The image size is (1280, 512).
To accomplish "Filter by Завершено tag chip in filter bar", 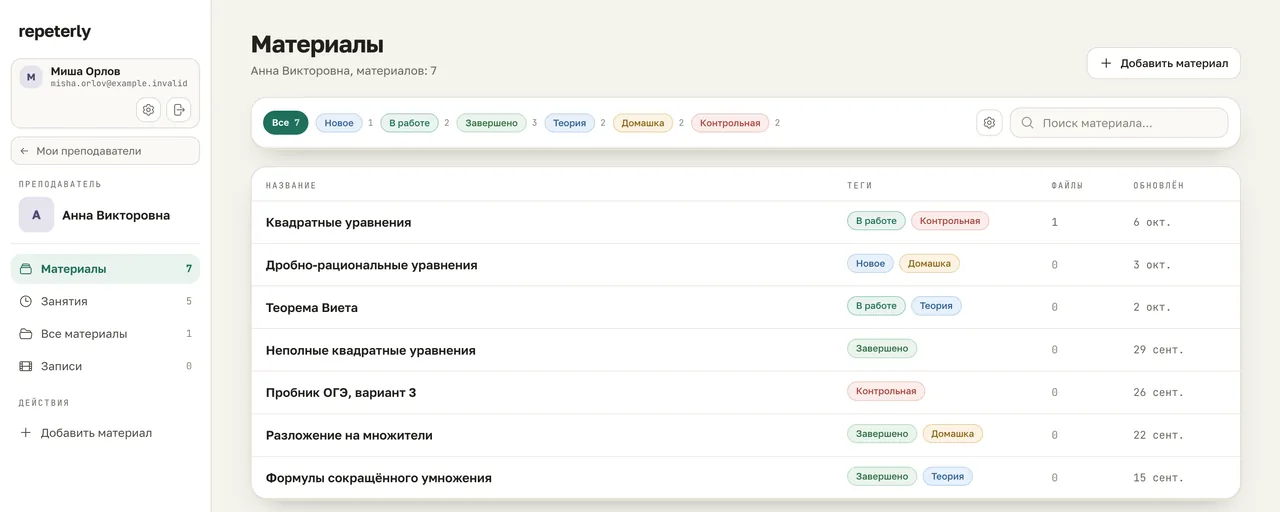I will pos(491,123).
